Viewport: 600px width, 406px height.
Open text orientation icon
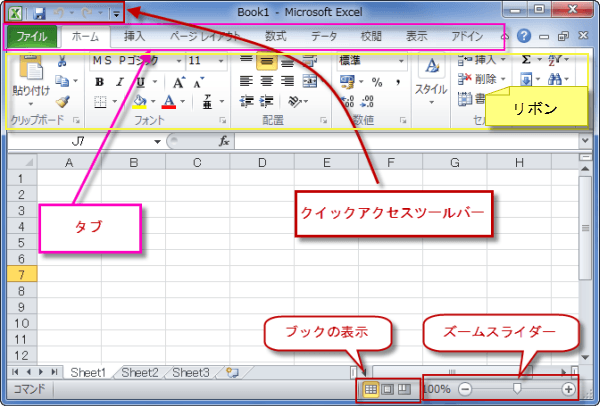pyautogui.click(x=295, y=101)
